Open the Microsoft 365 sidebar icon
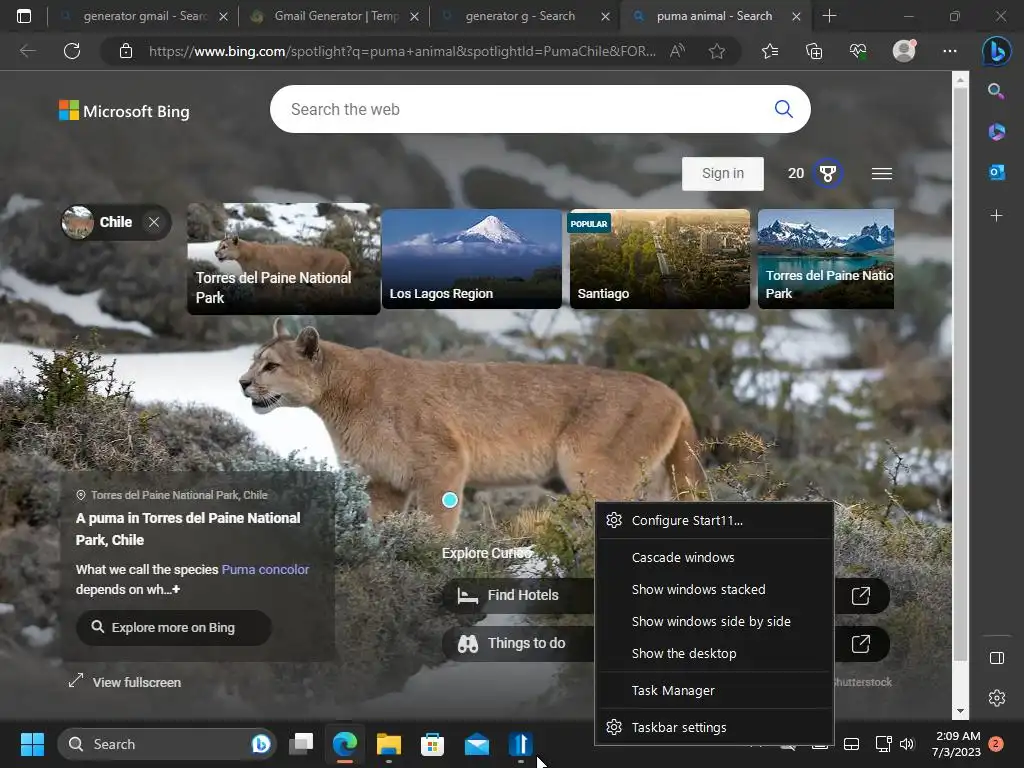The height and width of the screenshot is (768, 1024). pyautogui.click(x=997, y=132)
